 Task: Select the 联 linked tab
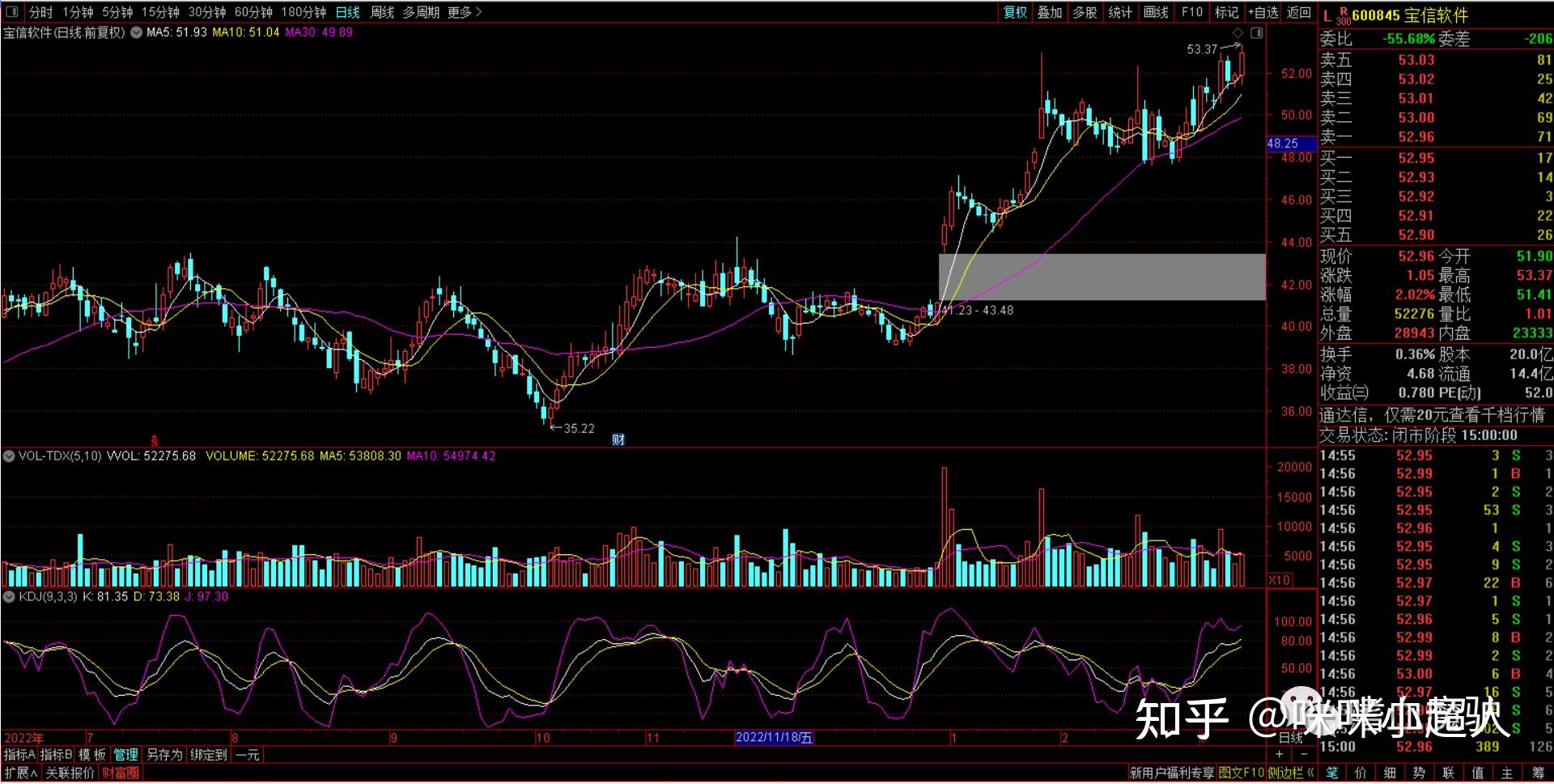1448,773
